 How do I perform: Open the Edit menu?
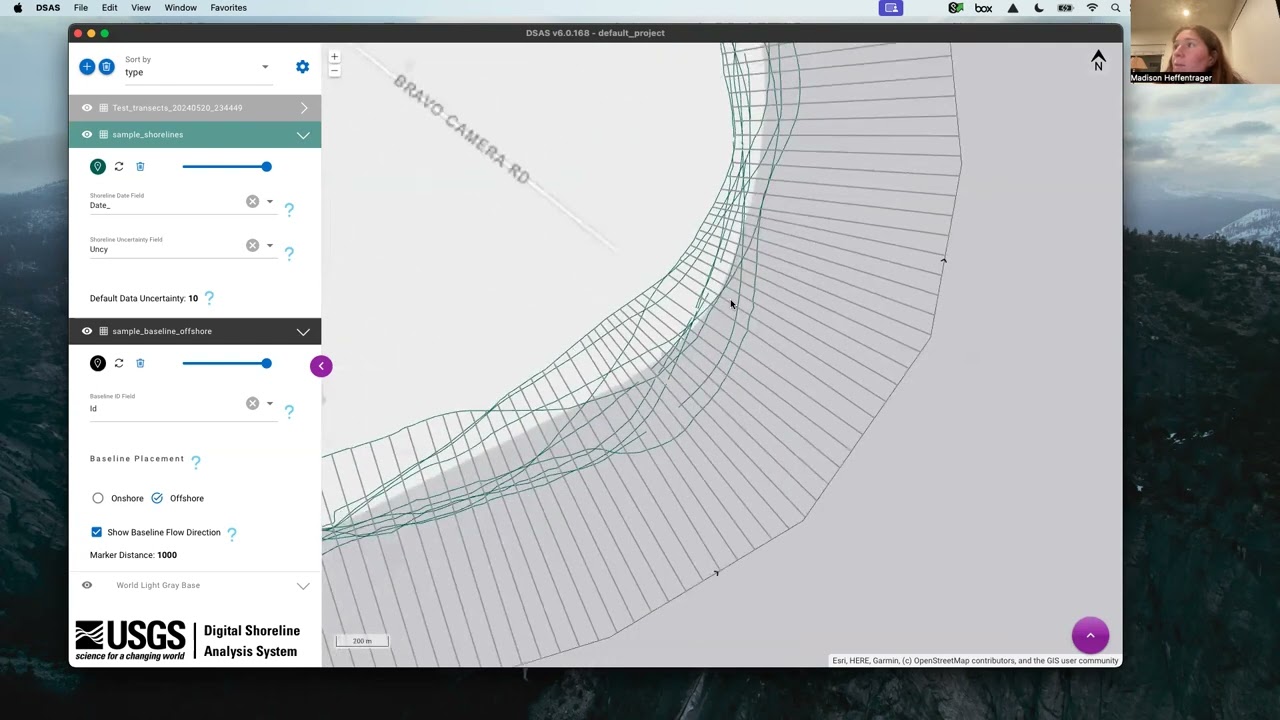click(x=109, y=8)
